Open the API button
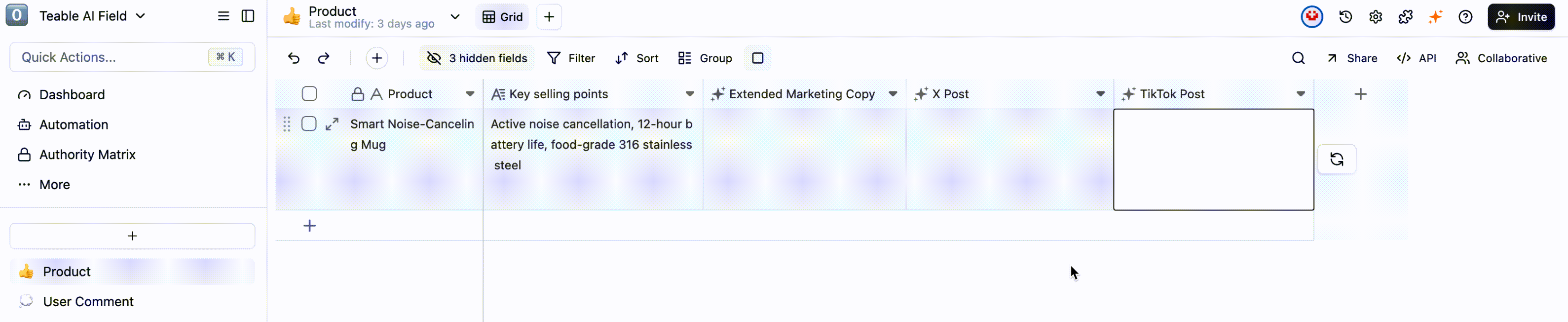The height and width of the screenshot is (322, 1568). pos(1417,58)
